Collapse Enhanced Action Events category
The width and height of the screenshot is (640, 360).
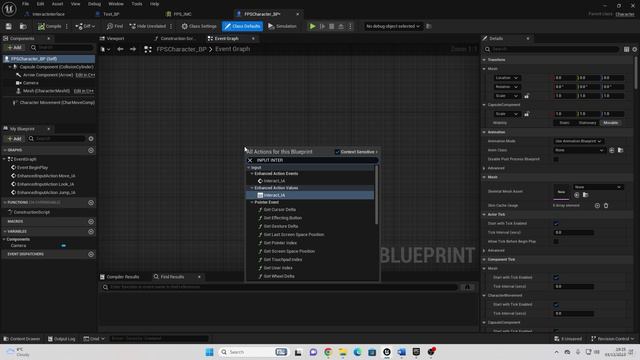[252, 173]
